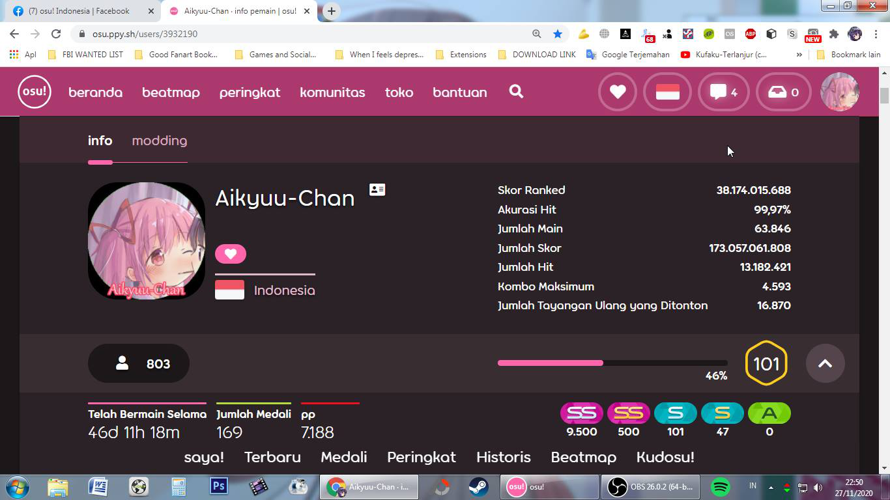Collapse profile details with chevron up button
The height and width of the screenshot is (500, 890).
[x=825, y=363]
